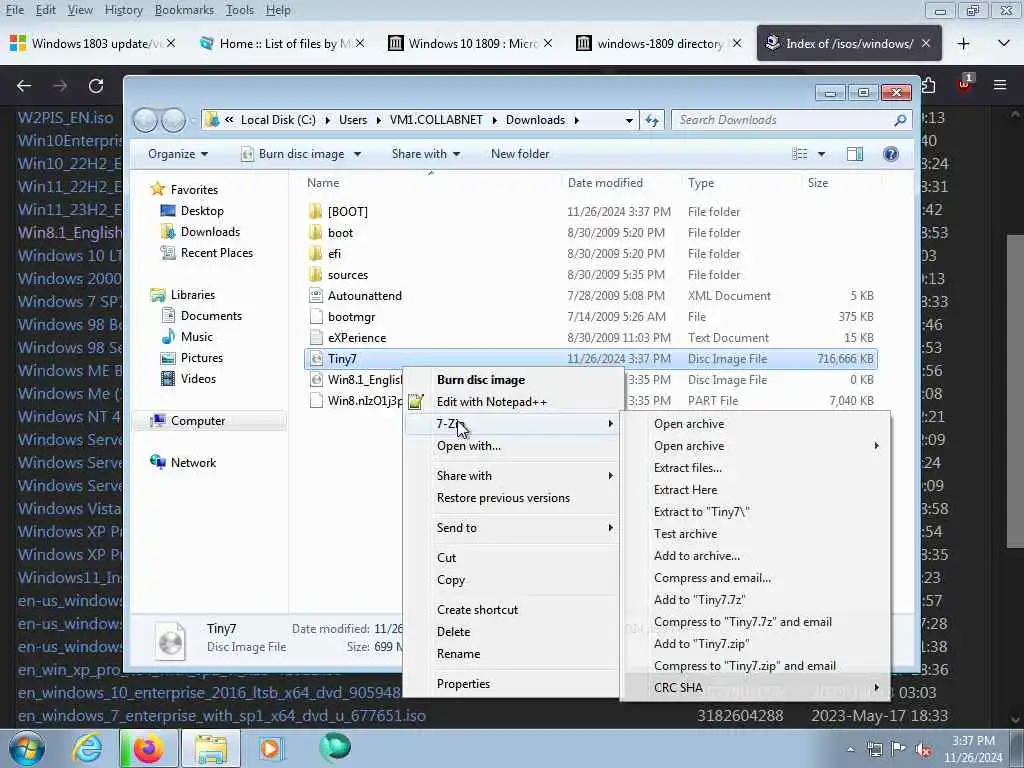Select the bootmgr file row
Viewport: 1024px width, 768px height.
tap(591, 317)
